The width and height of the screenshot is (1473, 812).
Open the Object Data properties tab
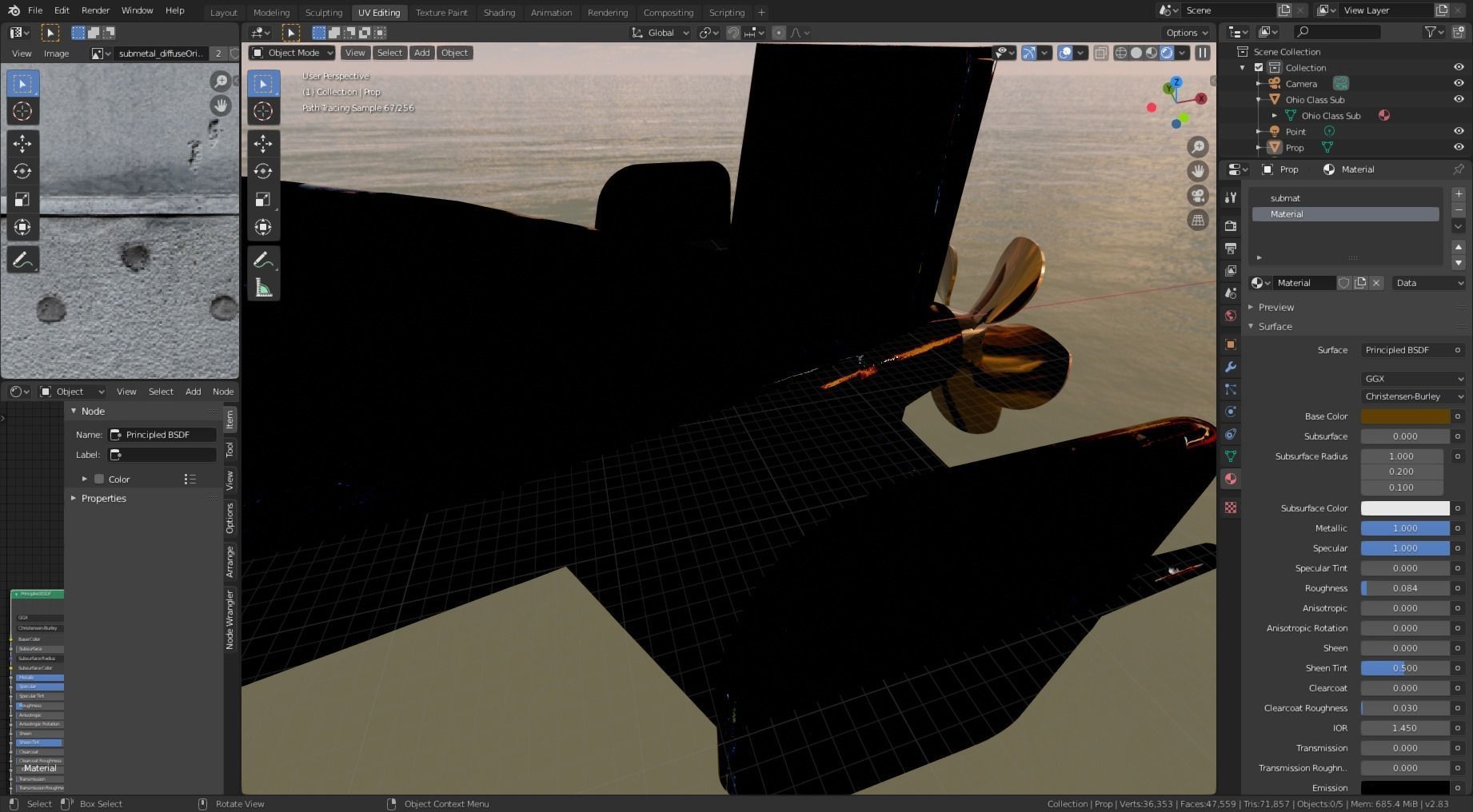tap(1231, 456)
